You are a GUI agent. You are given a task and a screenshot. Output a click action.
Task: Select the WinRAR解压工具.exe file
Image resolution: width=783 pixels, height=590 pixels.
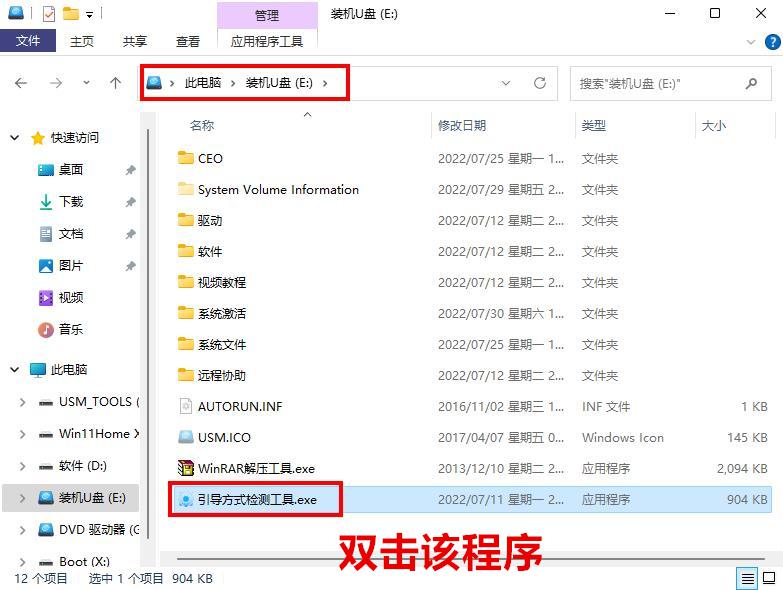[x=256, y=468]
